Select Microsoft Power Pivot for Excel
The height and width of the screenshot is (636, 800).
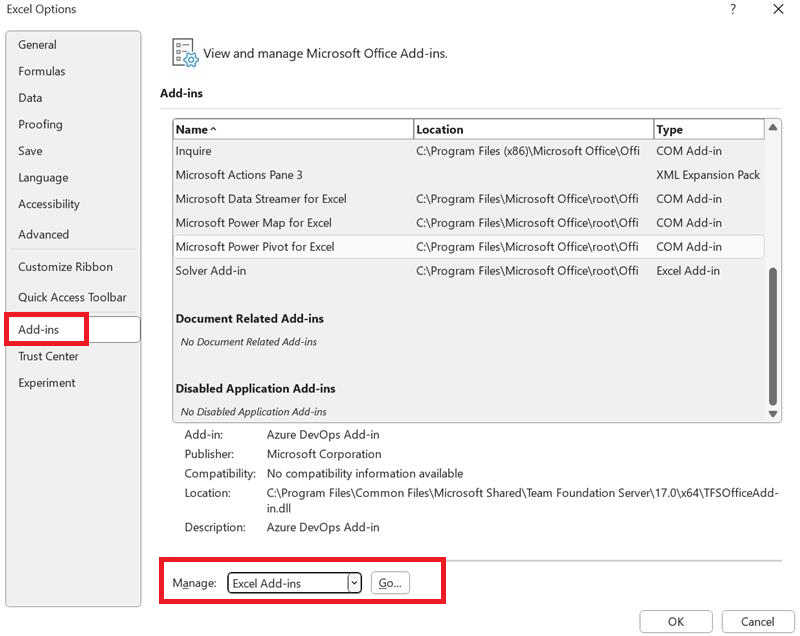pyautogui.click(x=469, y=247)
